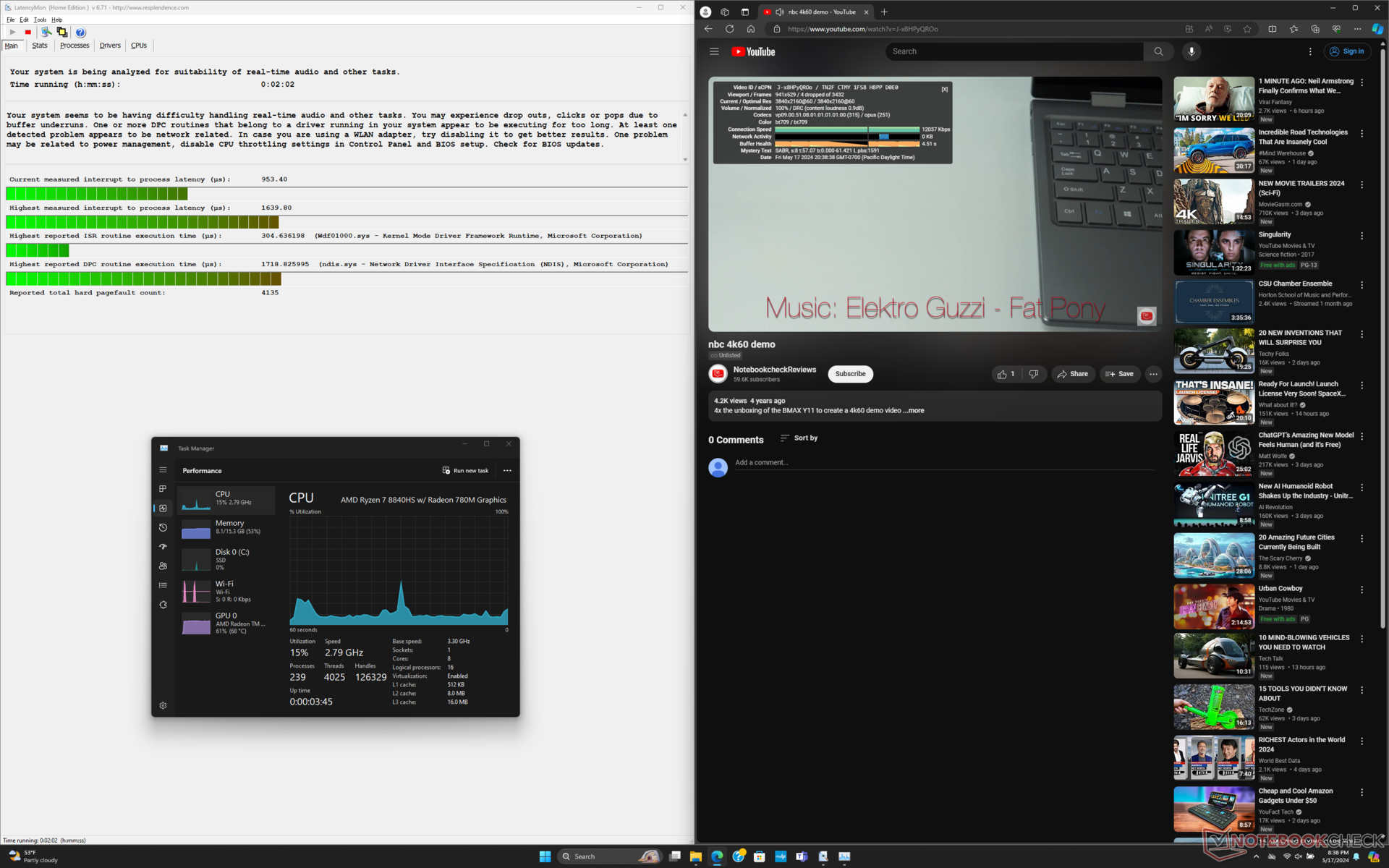Click the LatencyMon stop monitoring button

28,32
